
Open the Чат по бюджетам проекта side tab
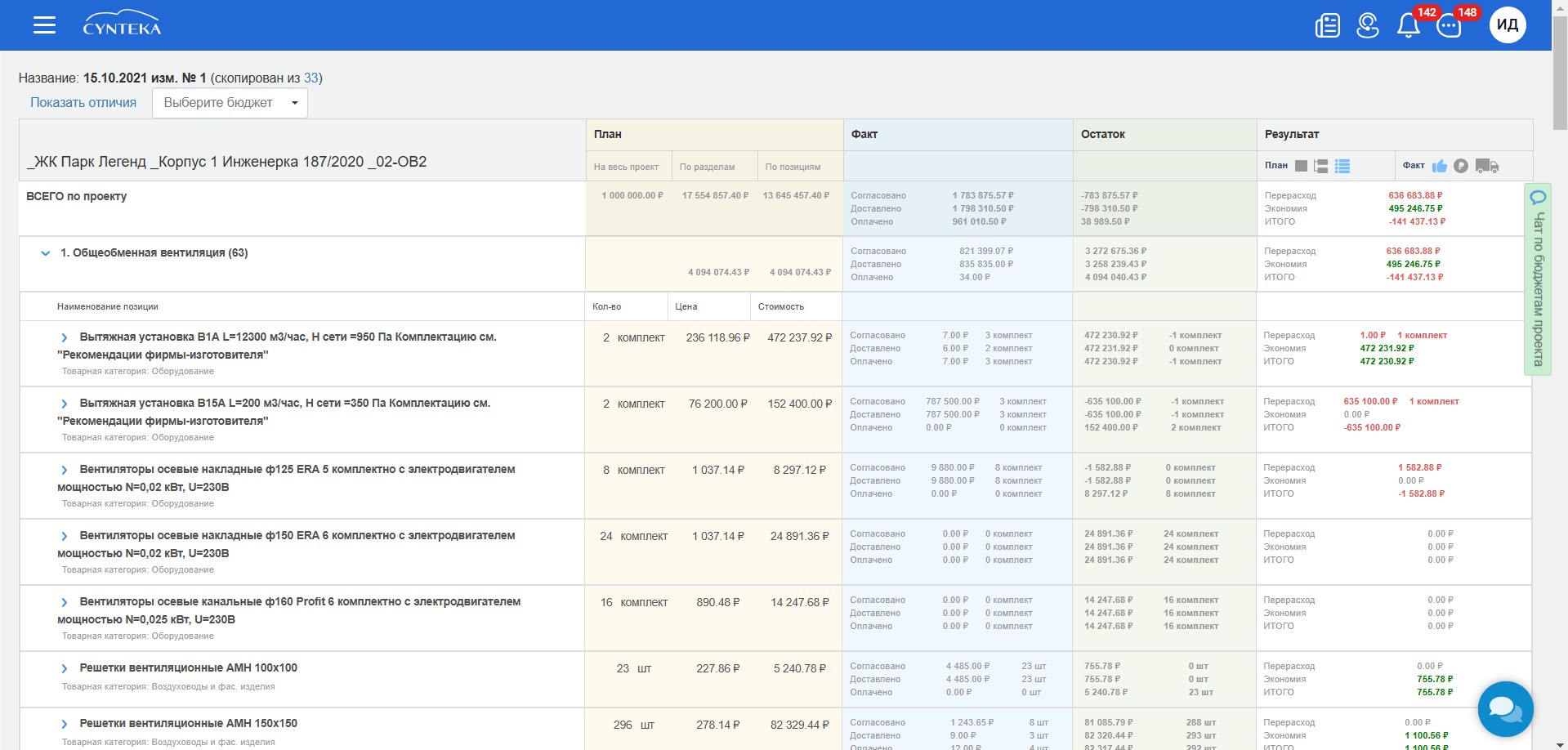[x=1537, y=279]
